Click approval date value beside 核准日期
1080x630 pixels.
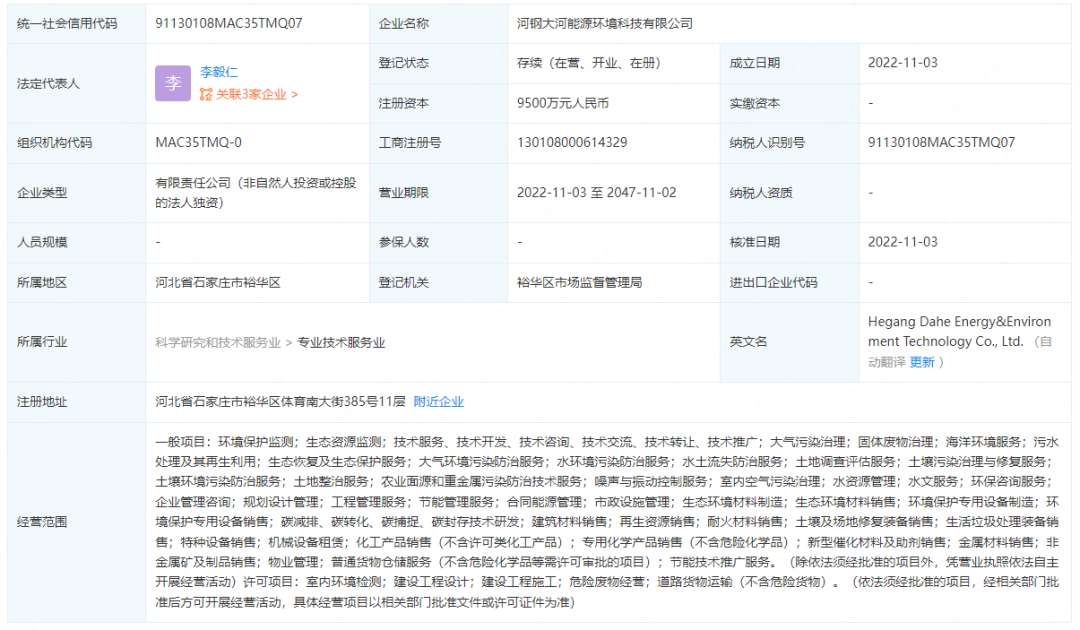(902, 242)
